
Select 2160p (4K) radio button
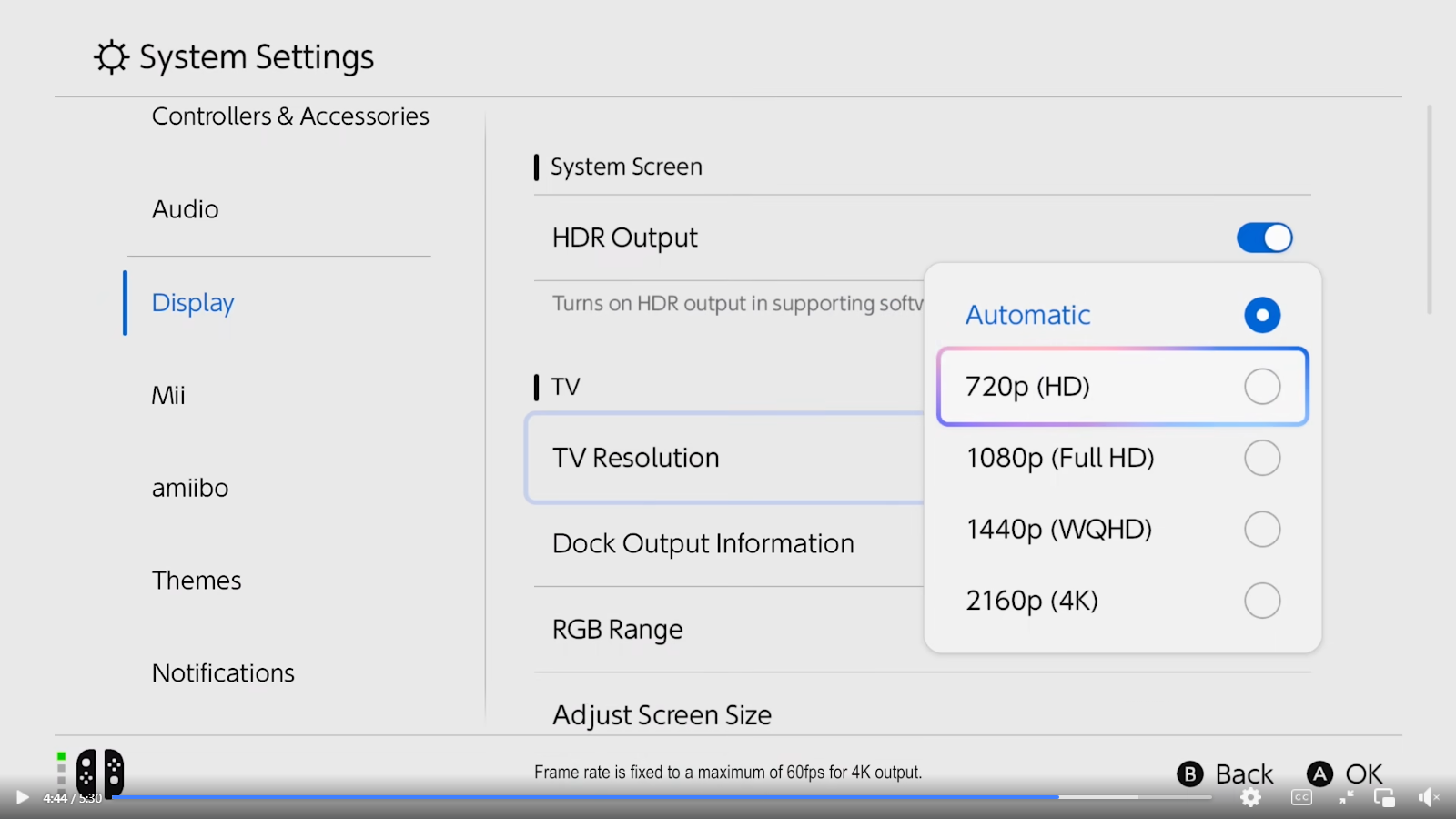1262,601
